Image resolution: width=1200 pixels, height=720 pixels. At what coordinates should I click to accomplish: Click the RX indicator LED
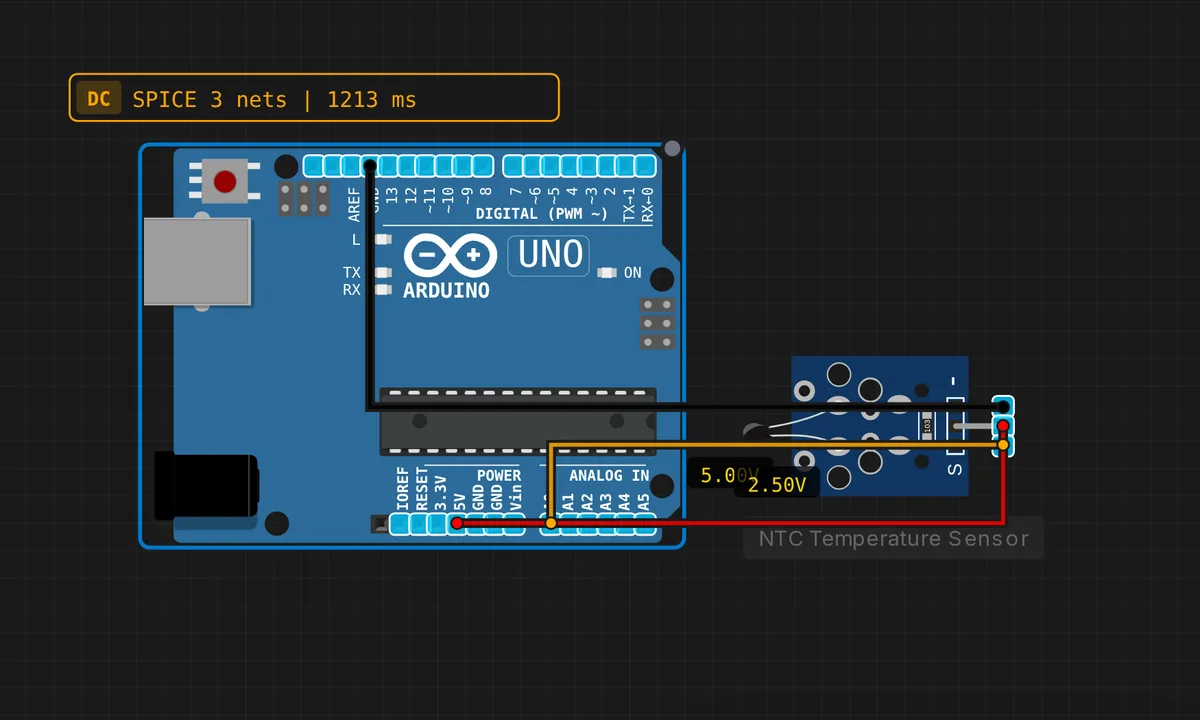[382, 290]
